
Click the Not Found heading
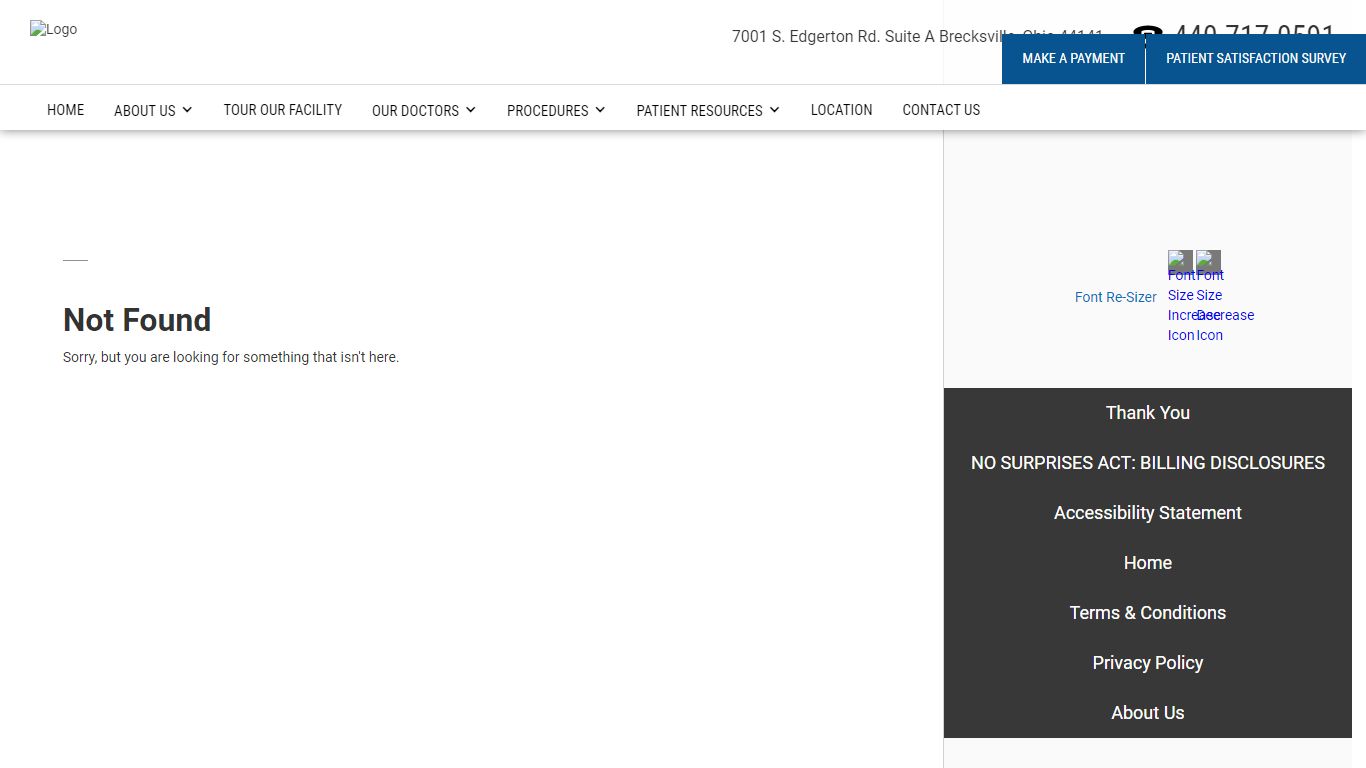pos(137,320)
